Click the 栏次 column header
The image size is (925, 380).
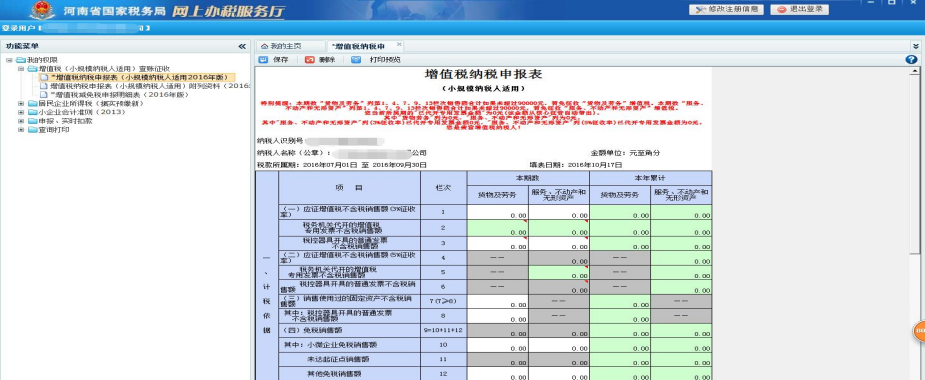(x=444, y=188)
